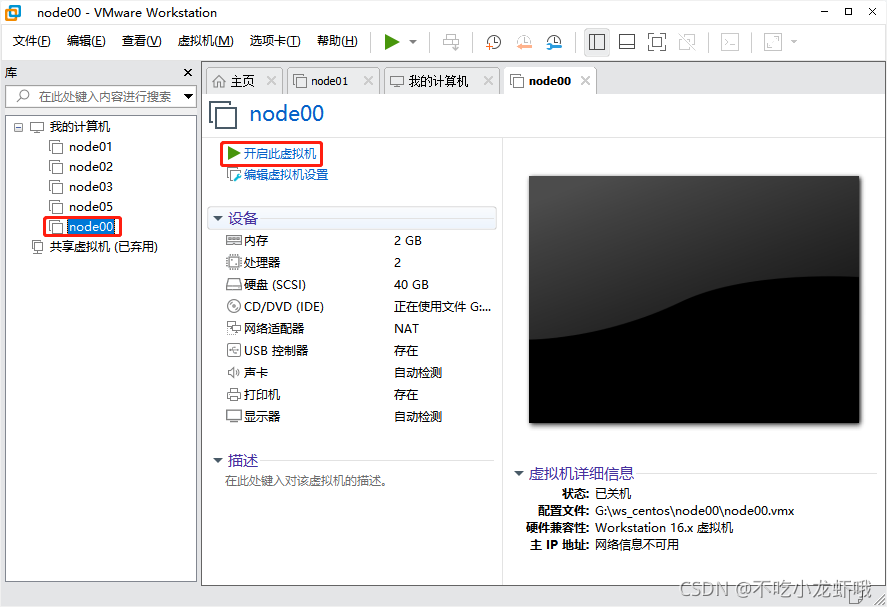Click the black VM screen preview thumbnail
887x607 pixels.
pos(694,299)
